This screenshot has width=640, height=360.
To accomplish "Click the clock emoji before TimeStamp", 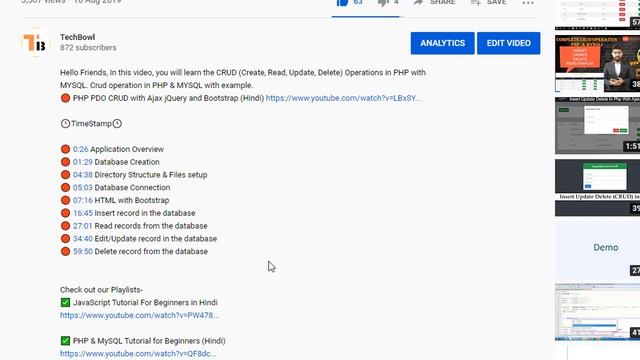I will pos(65,124).
